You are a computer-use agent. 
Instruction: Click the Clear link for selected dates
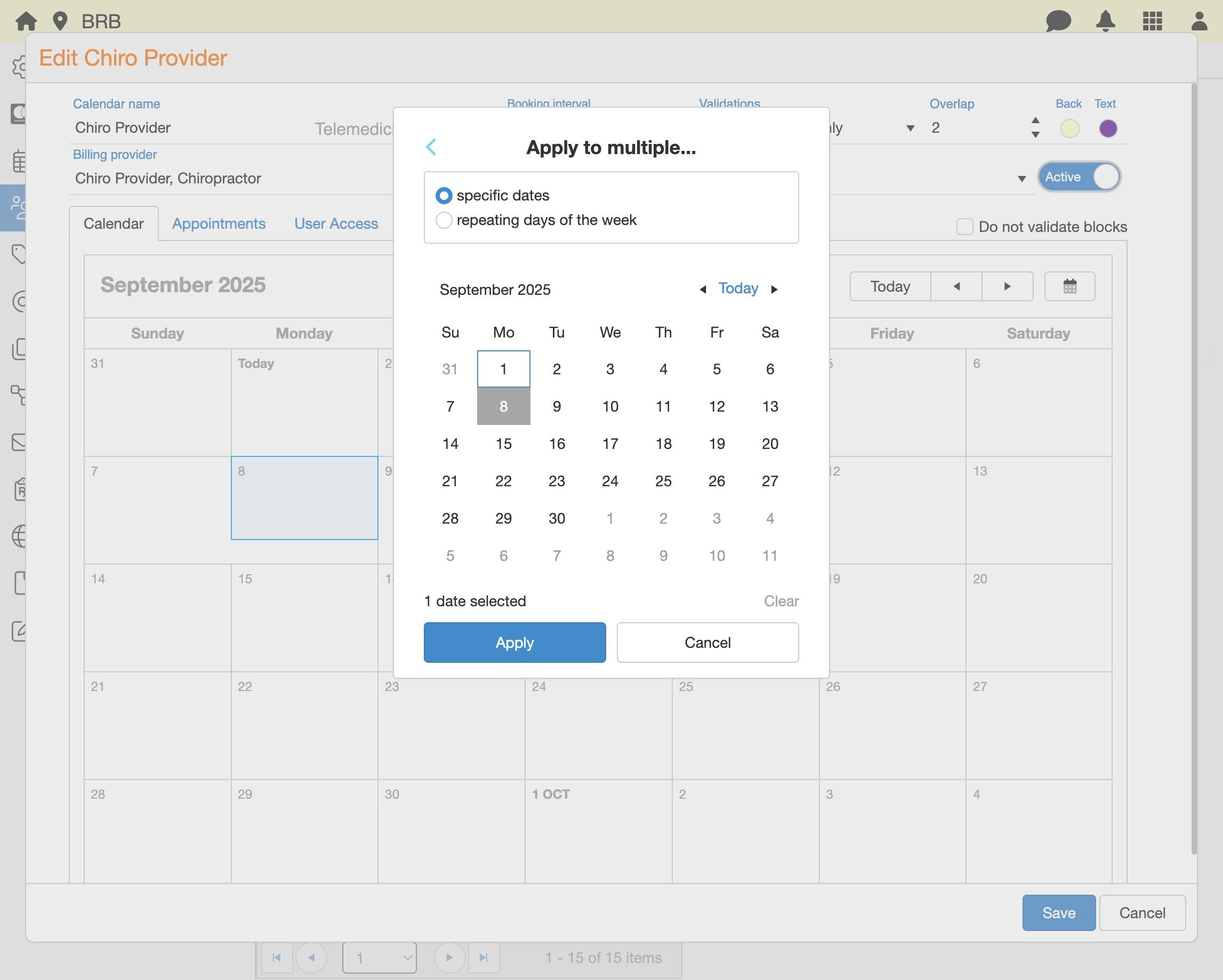[x=781, y=601]
